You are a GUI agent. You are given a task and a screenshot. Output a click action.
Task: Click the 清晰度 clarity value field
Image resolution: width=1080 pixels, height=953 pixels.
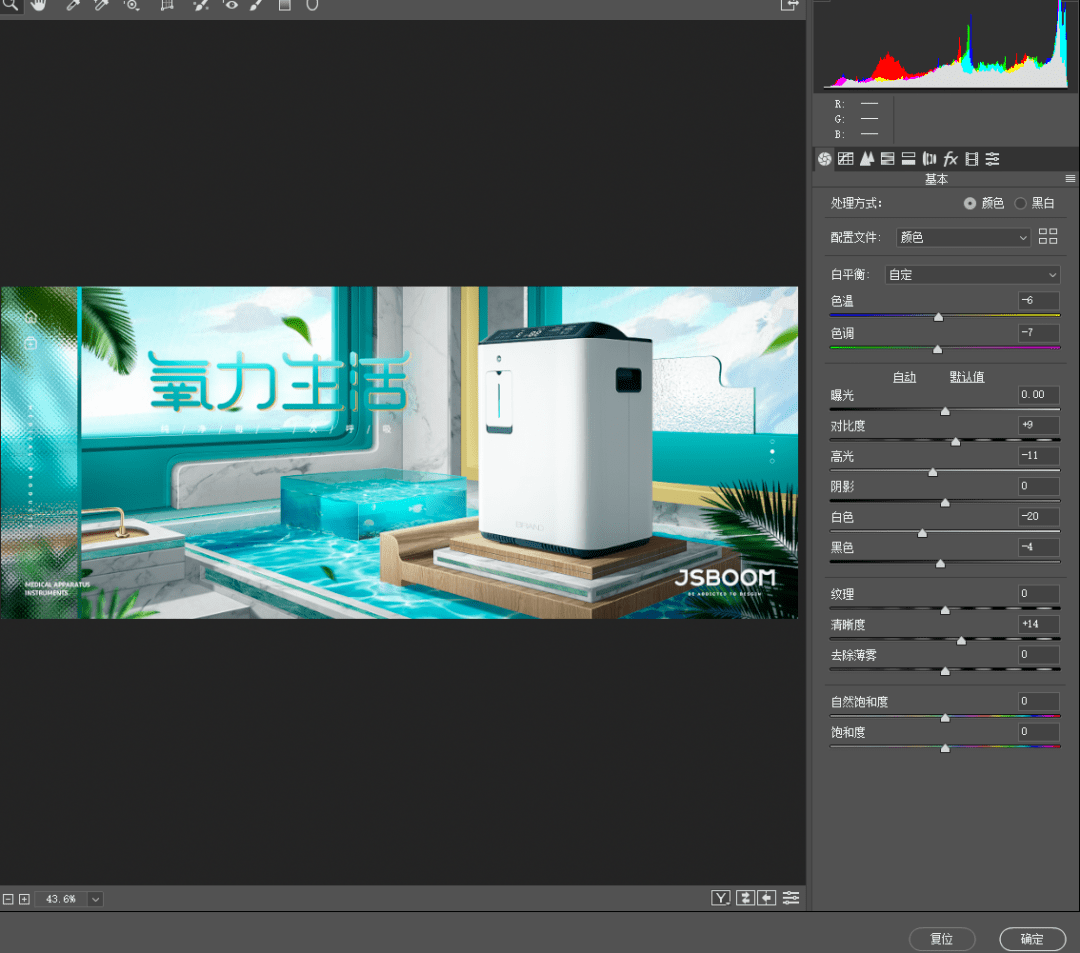point(1038,624)
